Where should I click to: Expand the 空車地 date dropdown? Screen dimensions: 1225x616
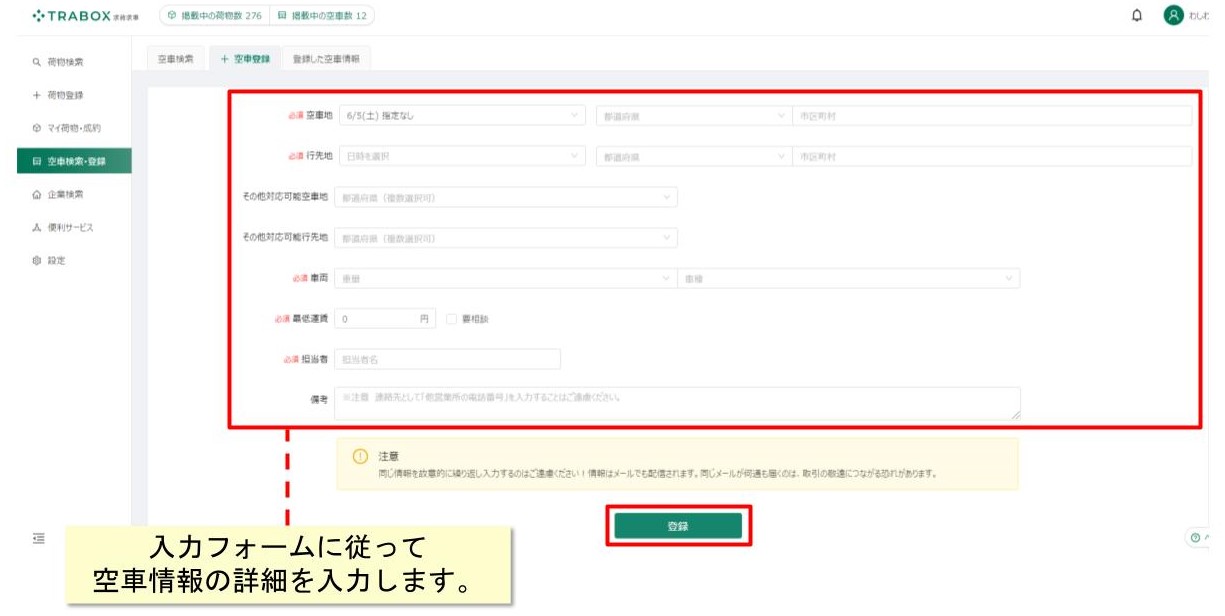[x=461, y=116]
